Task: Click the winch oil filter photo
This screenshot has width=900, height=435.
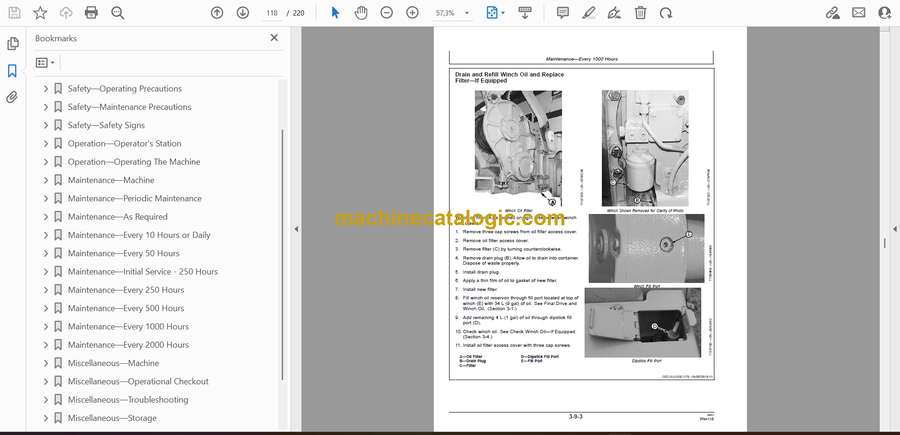Action: [x=518, y=148]
